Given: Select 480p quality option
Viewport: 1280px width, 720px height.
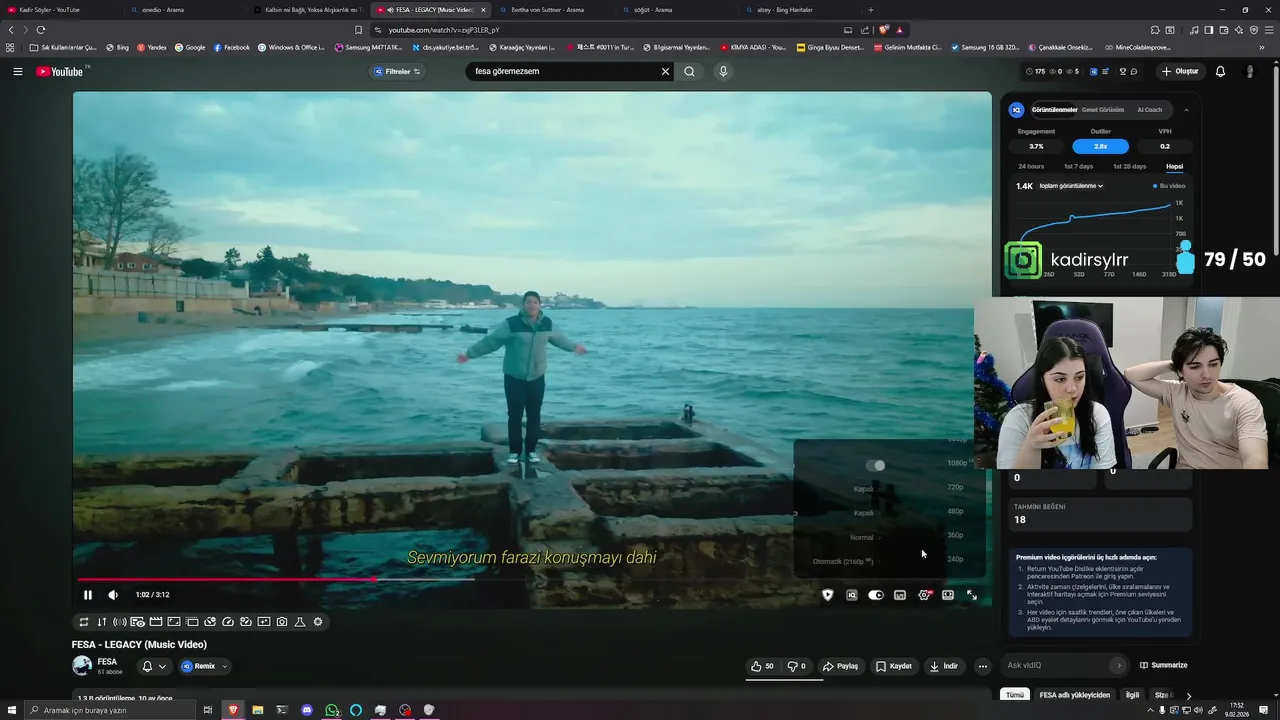Looking at the screenshot, I should [955, 511].
